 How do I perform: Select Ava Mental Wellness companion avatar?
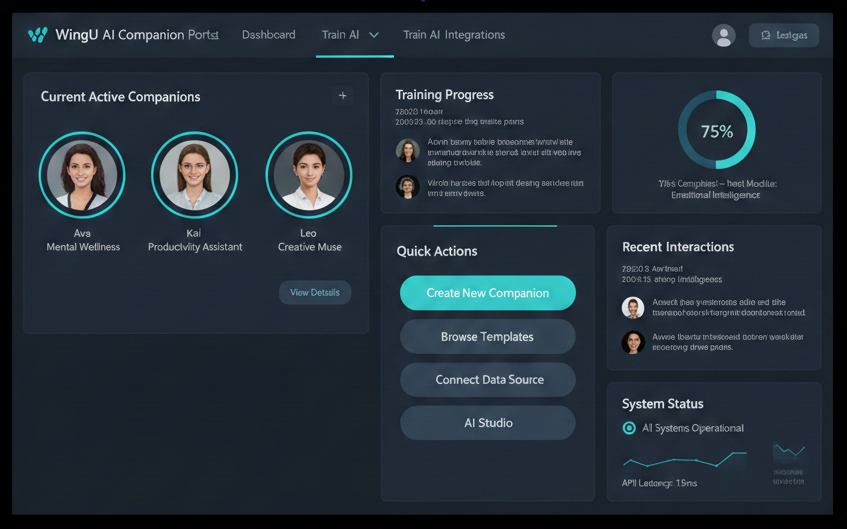click(x=82, y=175)
